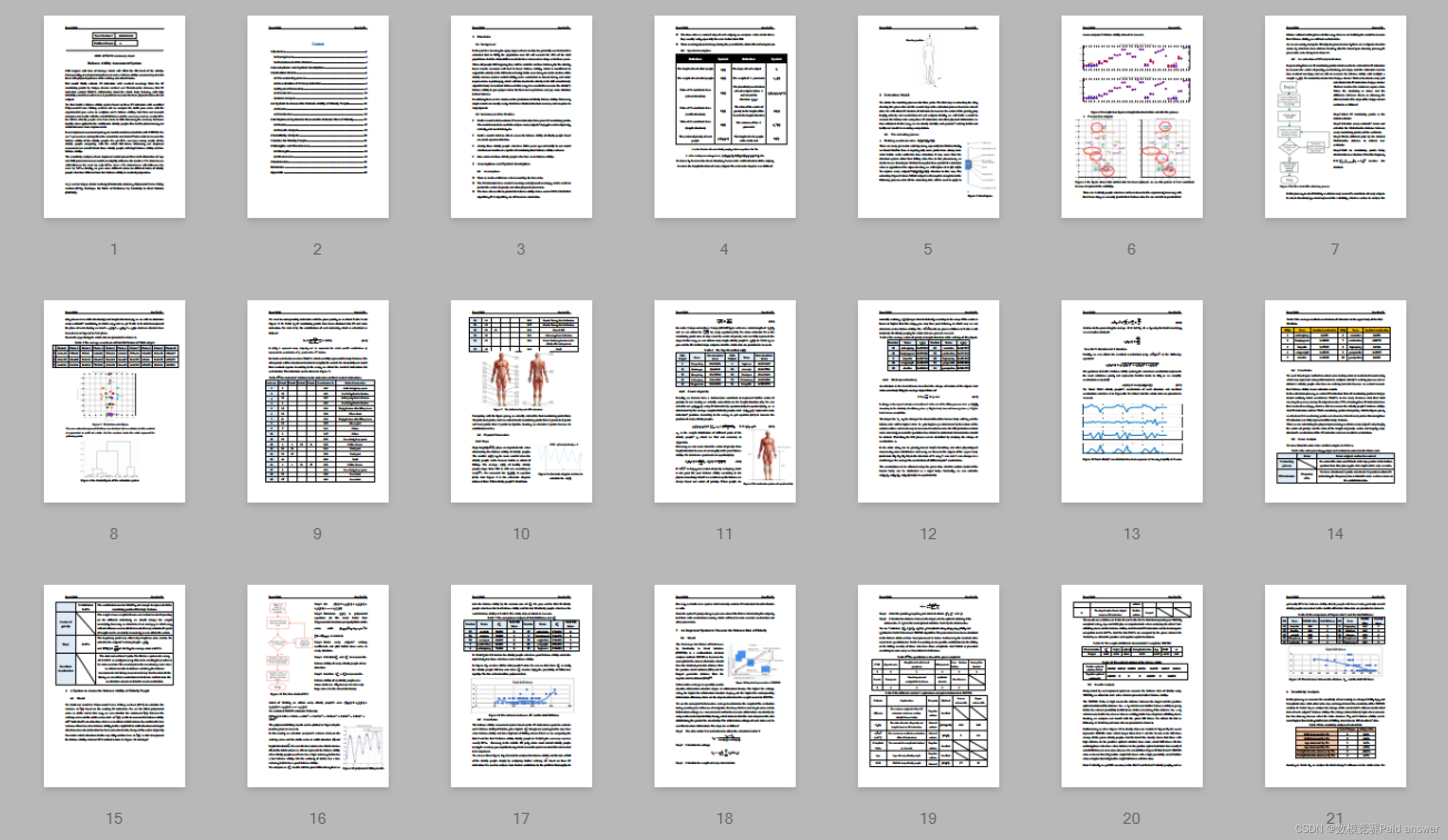Click the page number 20 label
Image resolution: width=1448 pixels, height=840 pixels.
[1131, 818]
